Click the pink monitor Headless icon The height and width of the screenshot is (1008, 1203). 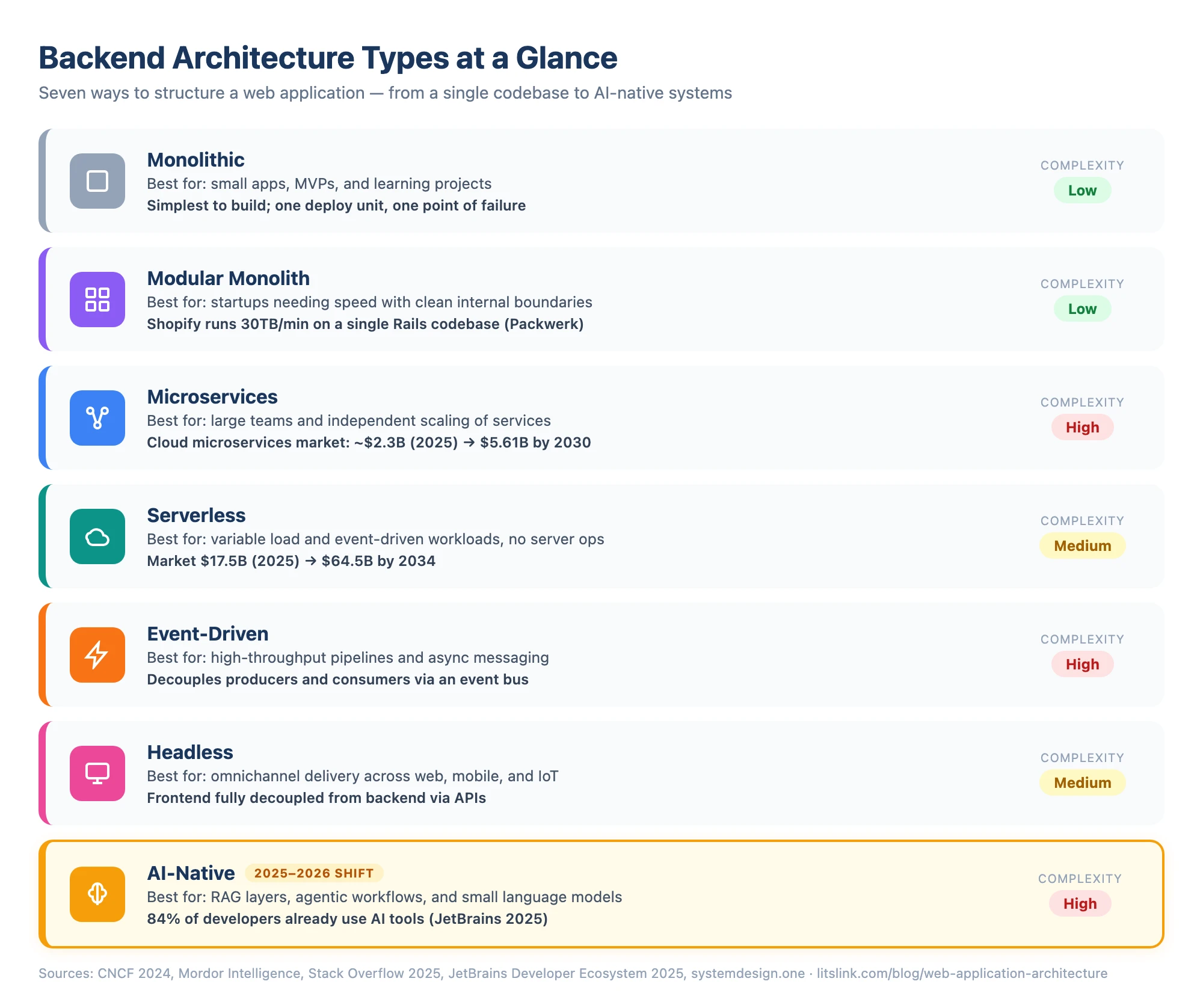click(x=97, y=773)
